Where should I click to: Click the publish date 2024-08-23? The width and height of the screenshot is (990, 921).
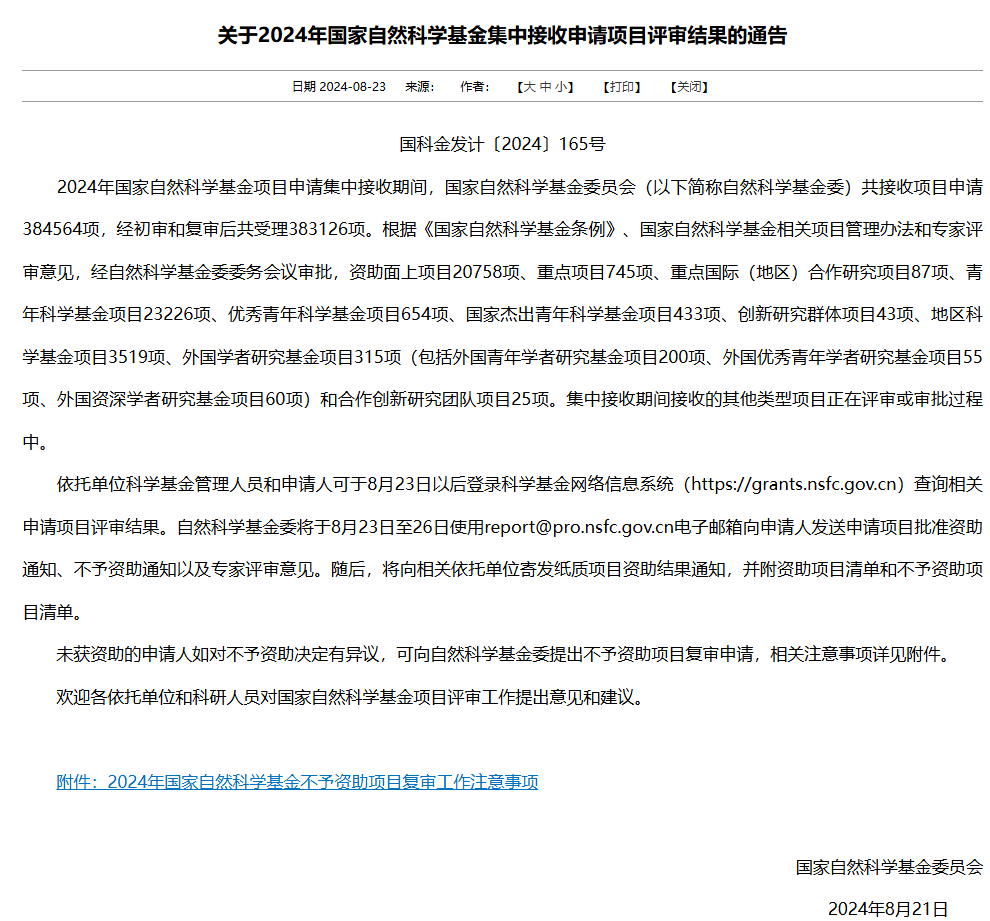[x=352, y=87]
